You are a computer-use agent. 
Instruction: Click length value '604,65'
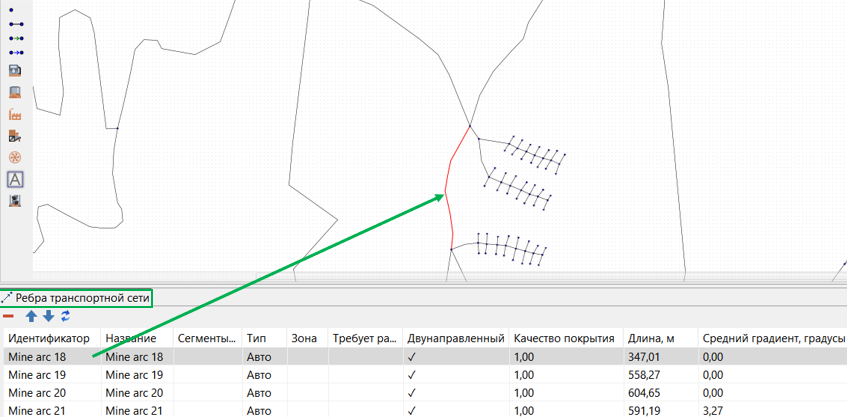pyautogui.click(x=643, y=393)
